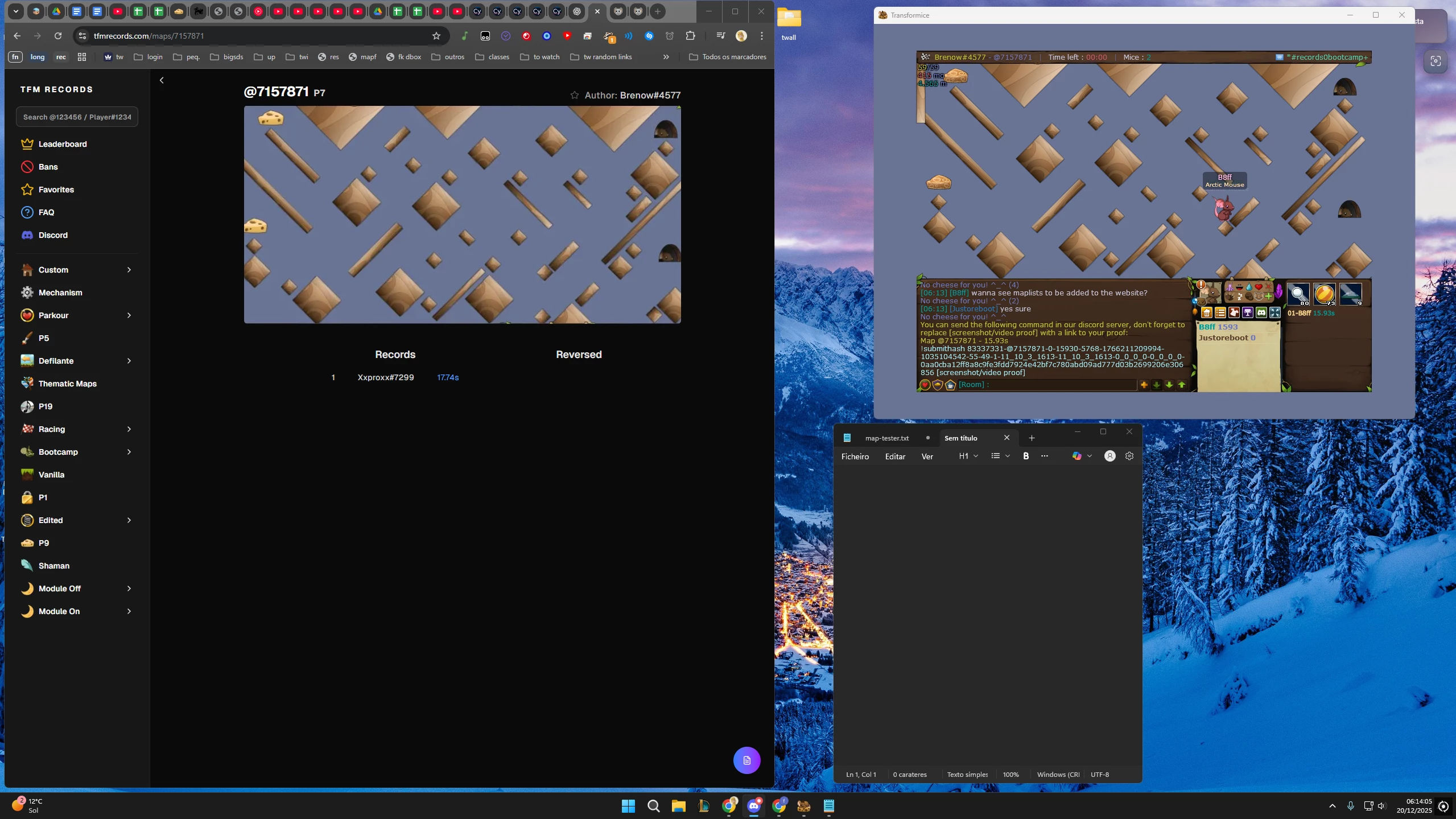Open the Ficheiro menu in Notepad
This screenshot has height=819, width=1456.
tap(855, 456)
